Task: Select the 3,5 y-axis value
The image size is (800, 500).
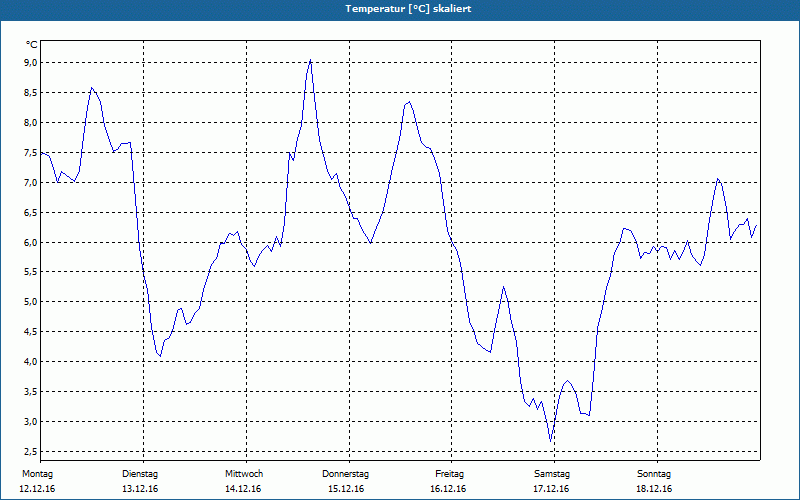Action: pyautogui.click(x=31, y=391)
